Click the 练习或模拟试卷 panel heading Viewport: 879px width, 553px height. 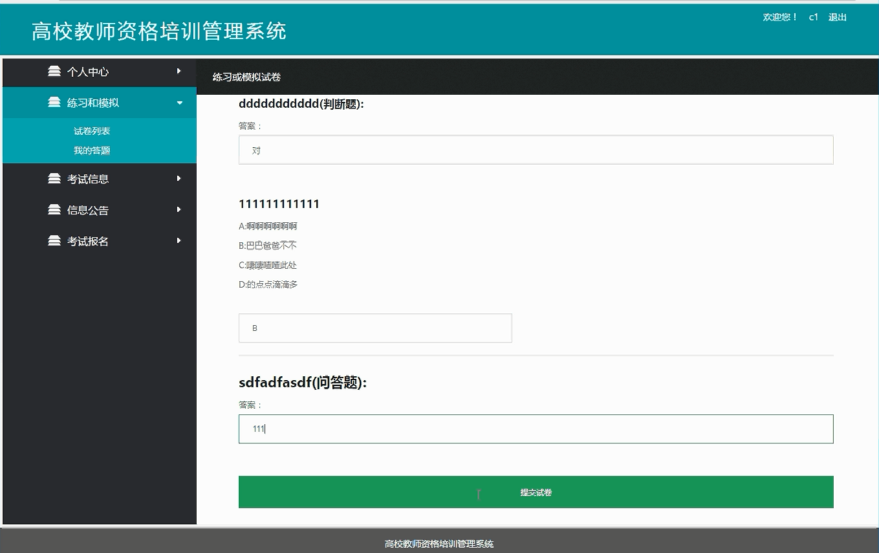pos(247,77)
